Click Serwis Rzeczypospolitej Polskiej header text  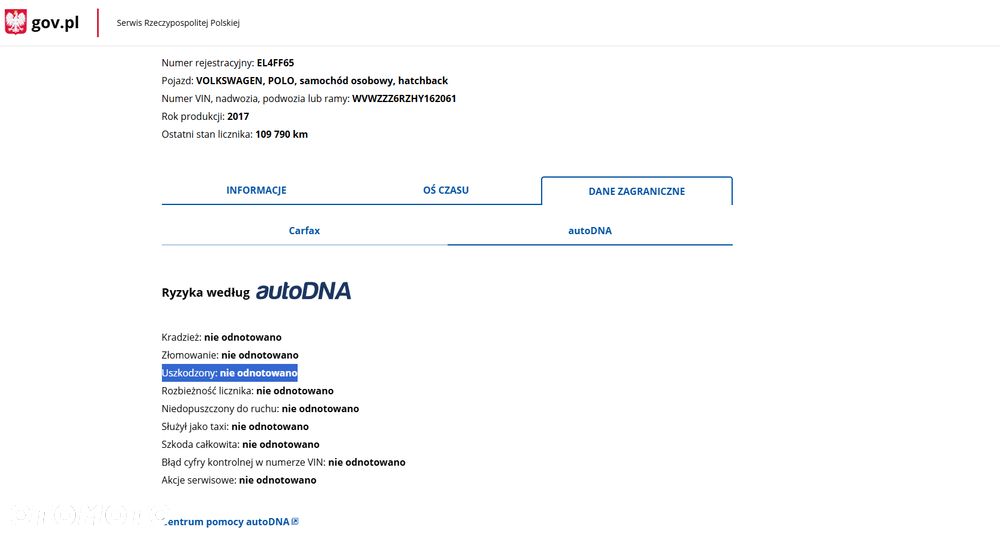[x=178, y=23]
